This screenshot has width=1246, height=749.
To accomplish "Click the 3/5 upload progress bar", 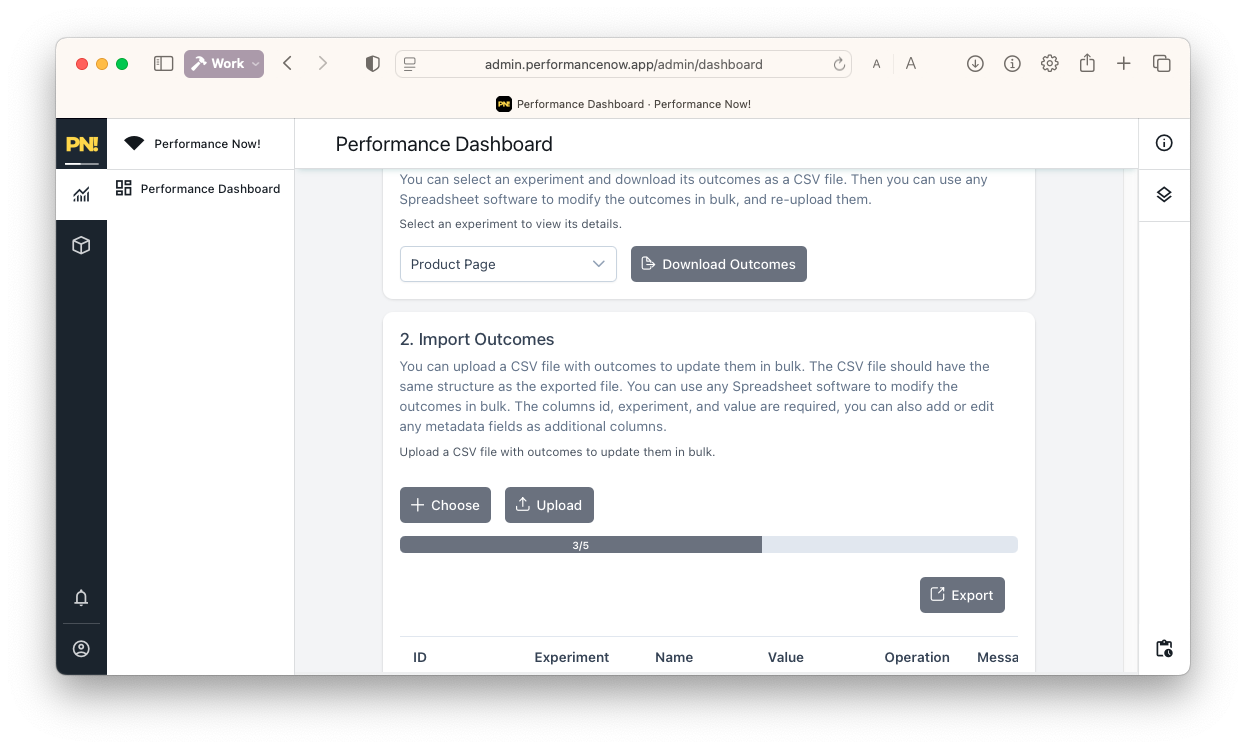I will pyautogui.click(x=708, y=545).
